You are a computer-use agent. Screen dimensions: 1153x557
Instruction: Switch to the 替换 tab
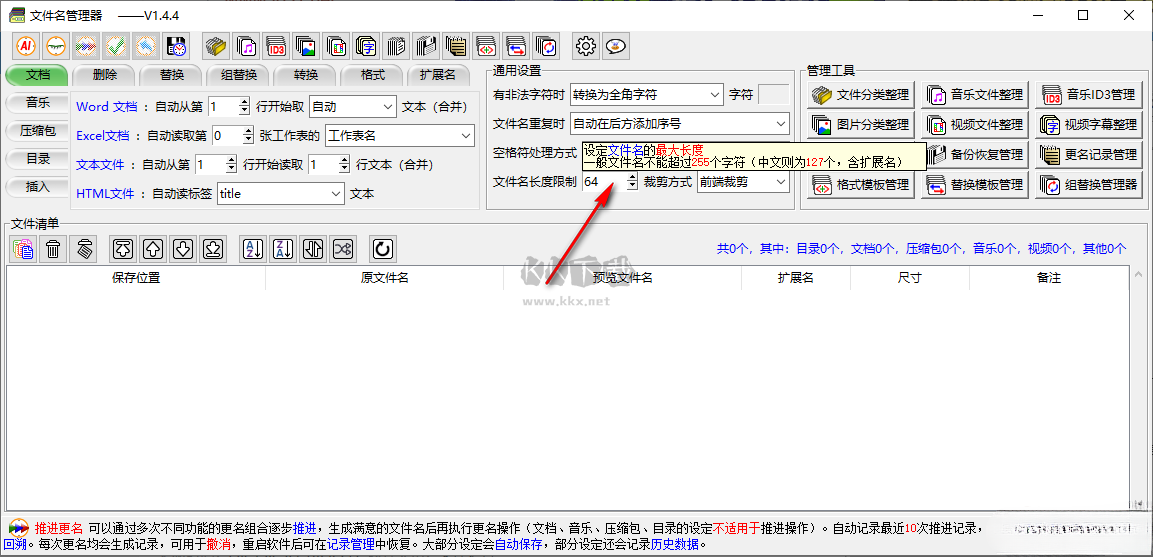(171, 75)
